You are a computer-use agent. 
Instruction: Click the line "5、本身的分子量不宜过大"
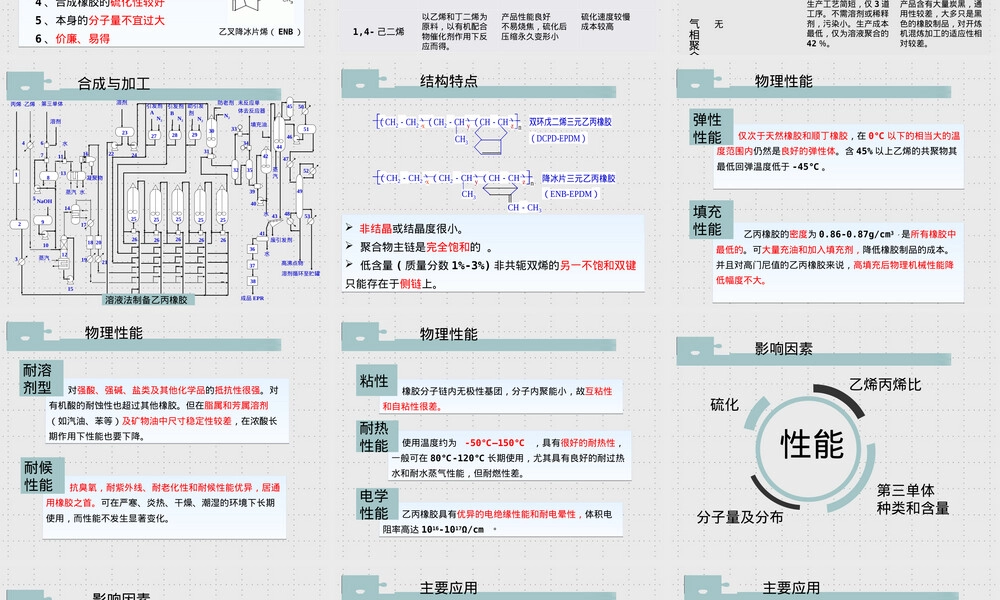pyautogui.click(x=99, y=20)
